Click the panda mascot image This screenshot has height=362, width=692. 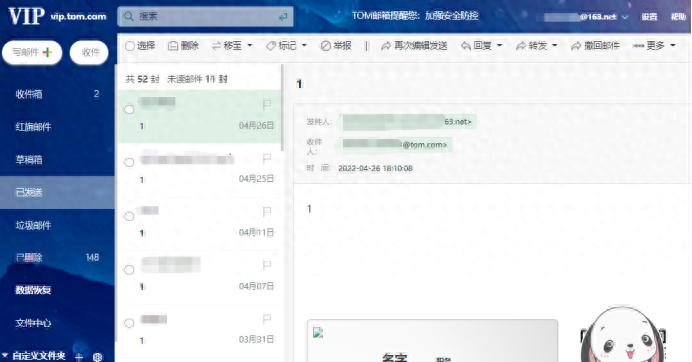point(624,334)
